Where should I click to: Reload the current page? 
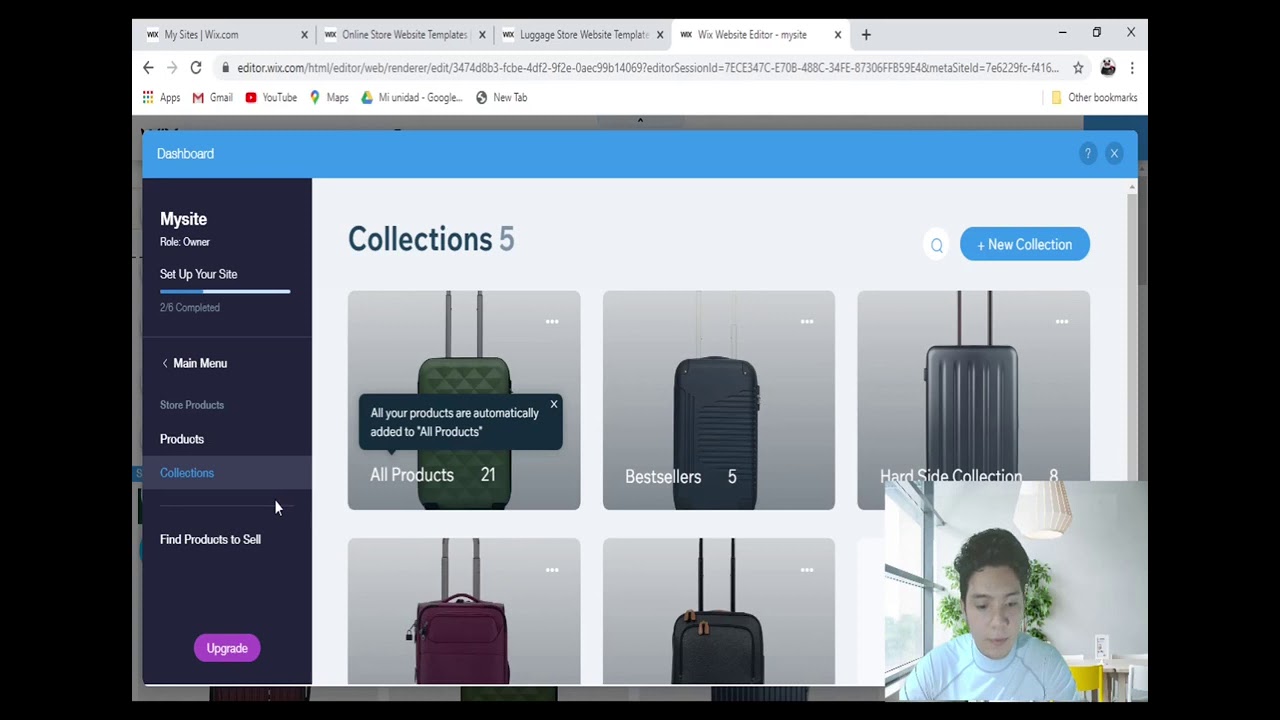click(x=196, y=68)
